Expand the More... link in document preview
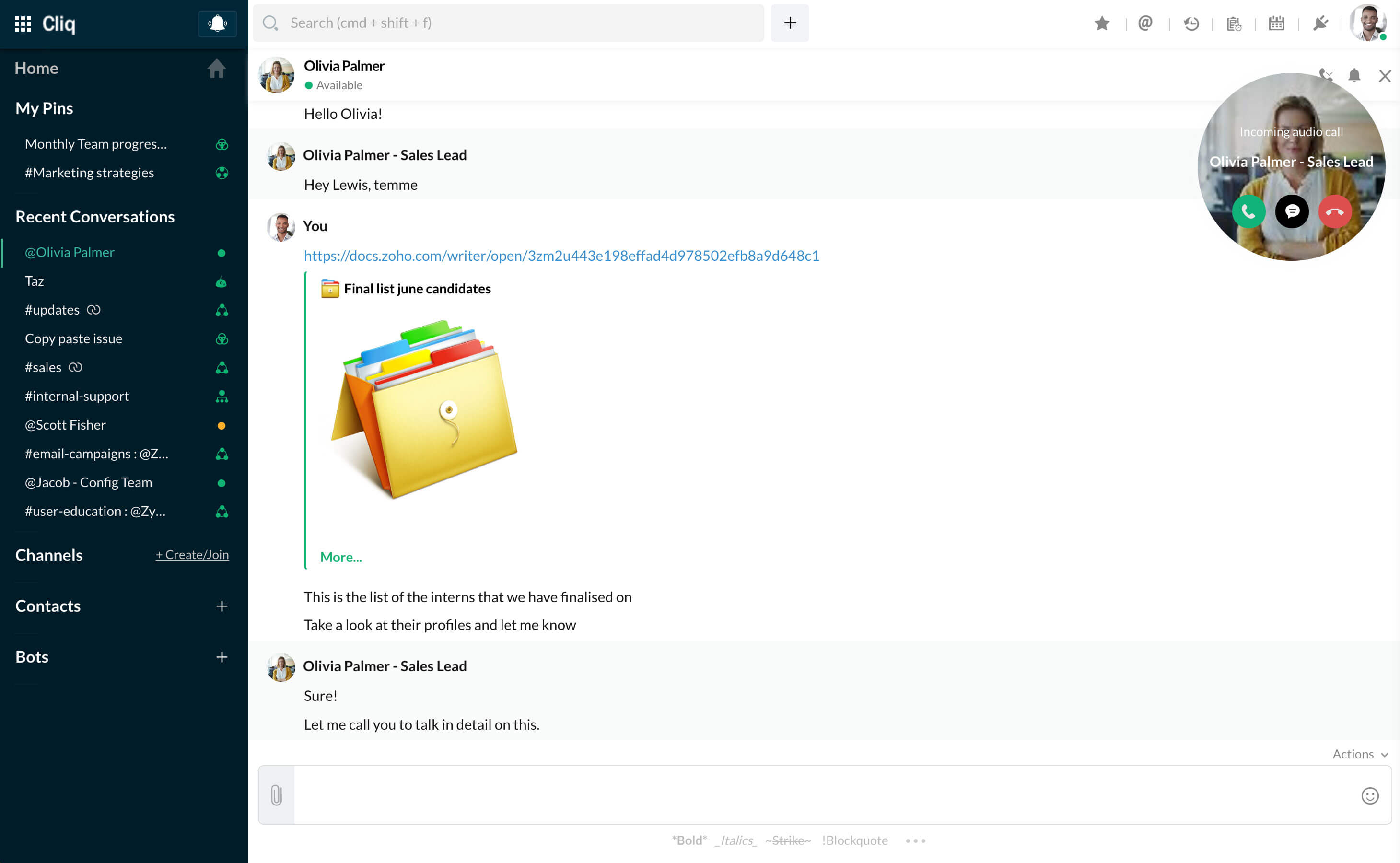The height and width of the screenshot is (863, 1400). point(341,557)
